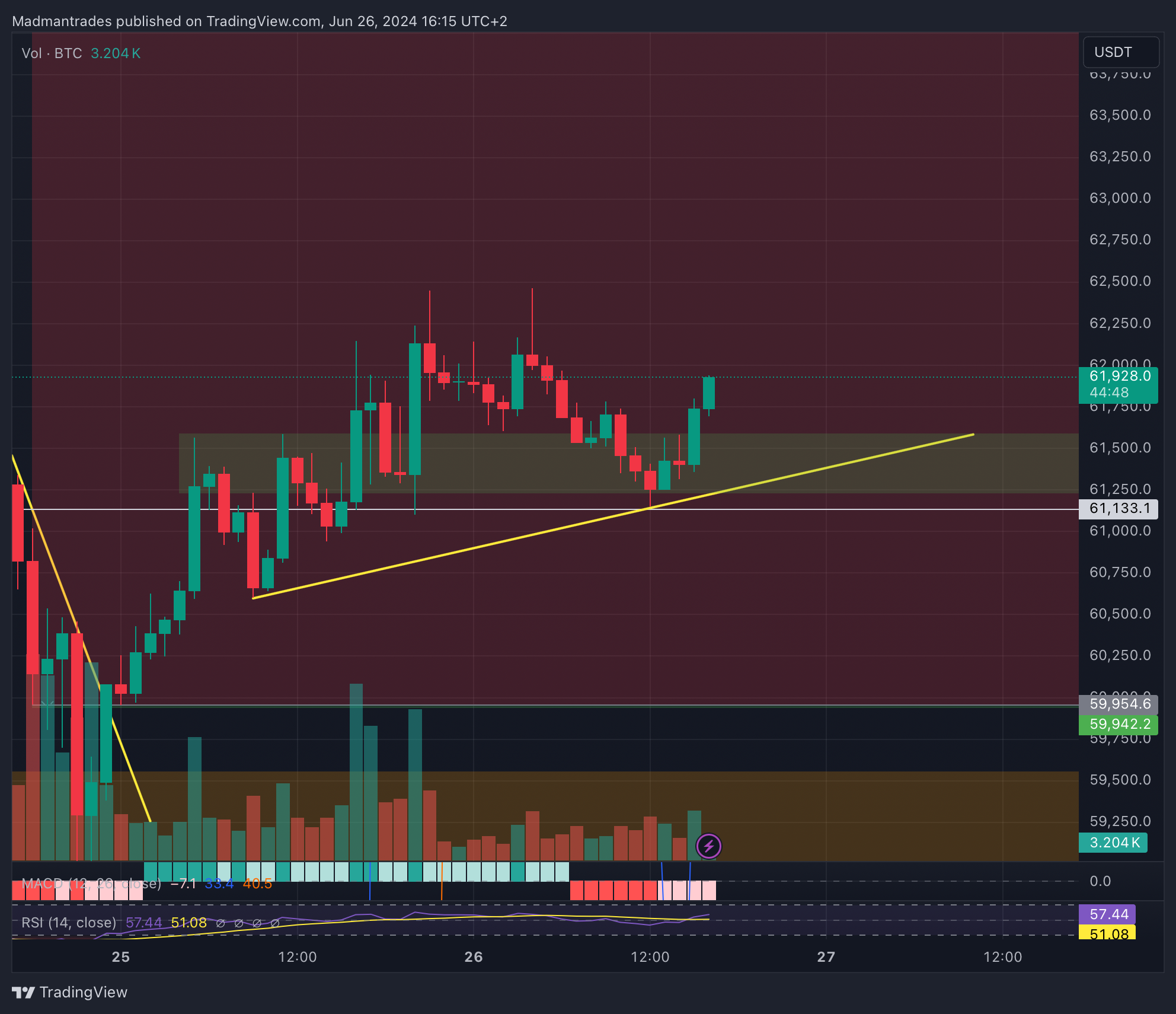Click the 62,500.0 price axis label

click(x=1120, y=281)
